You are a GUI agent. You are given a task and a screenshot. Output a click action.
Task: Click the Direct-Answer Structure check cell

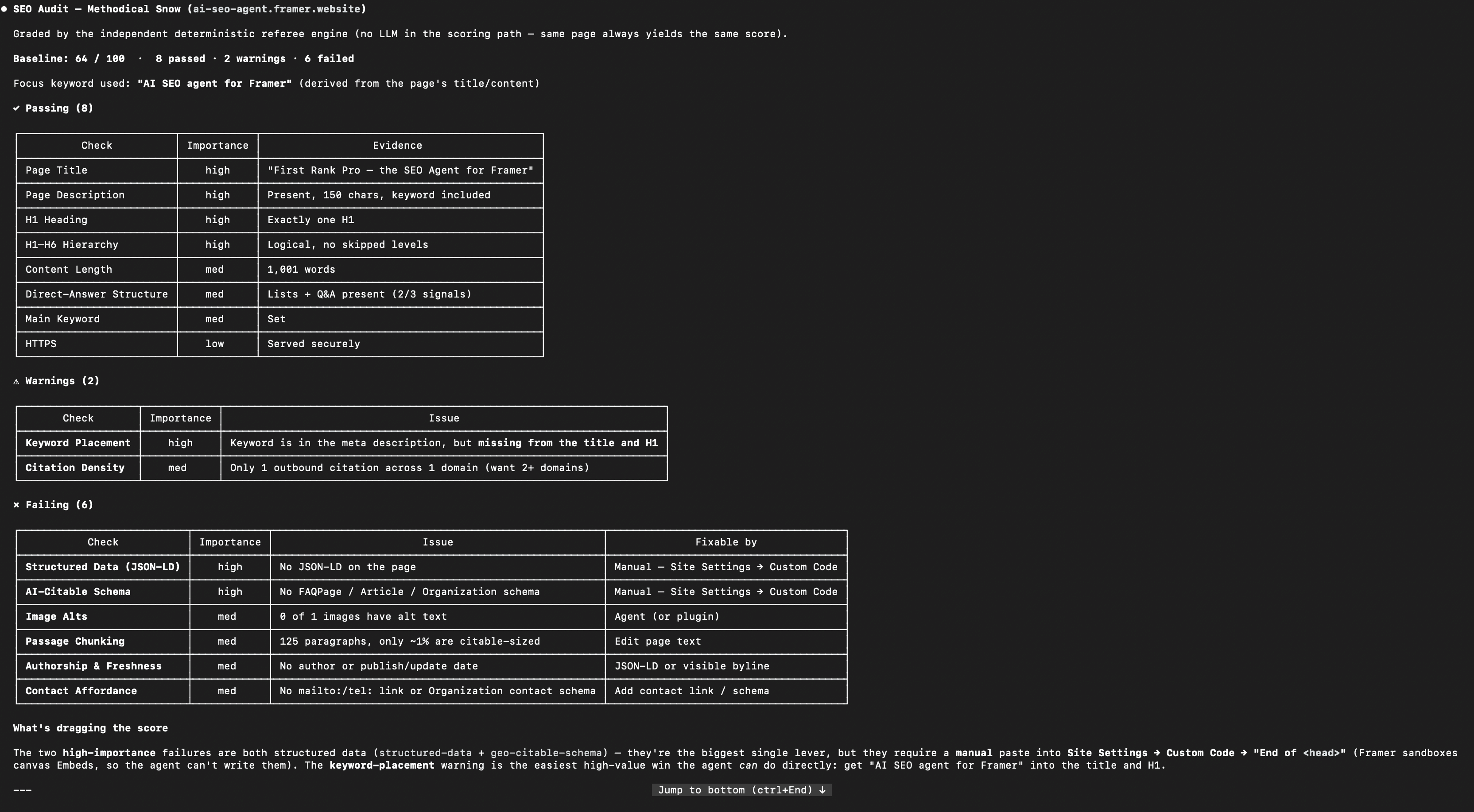click(x=97, y=294)
